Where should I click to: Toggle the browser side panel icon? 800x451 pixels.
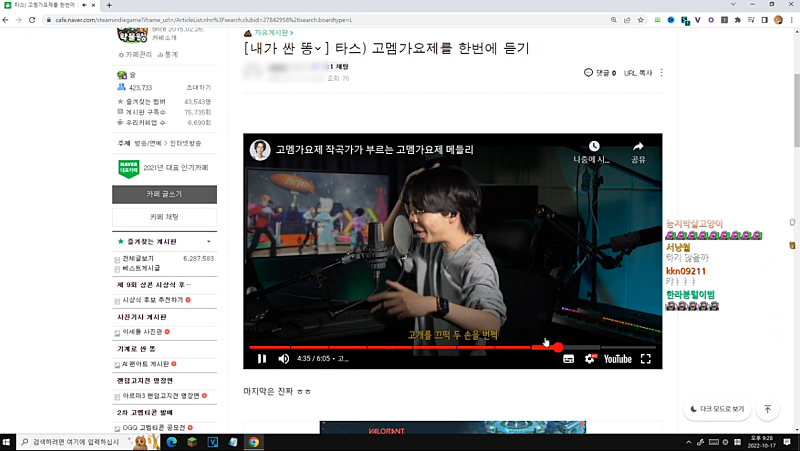pyautogui.click(x=764, y=20)
